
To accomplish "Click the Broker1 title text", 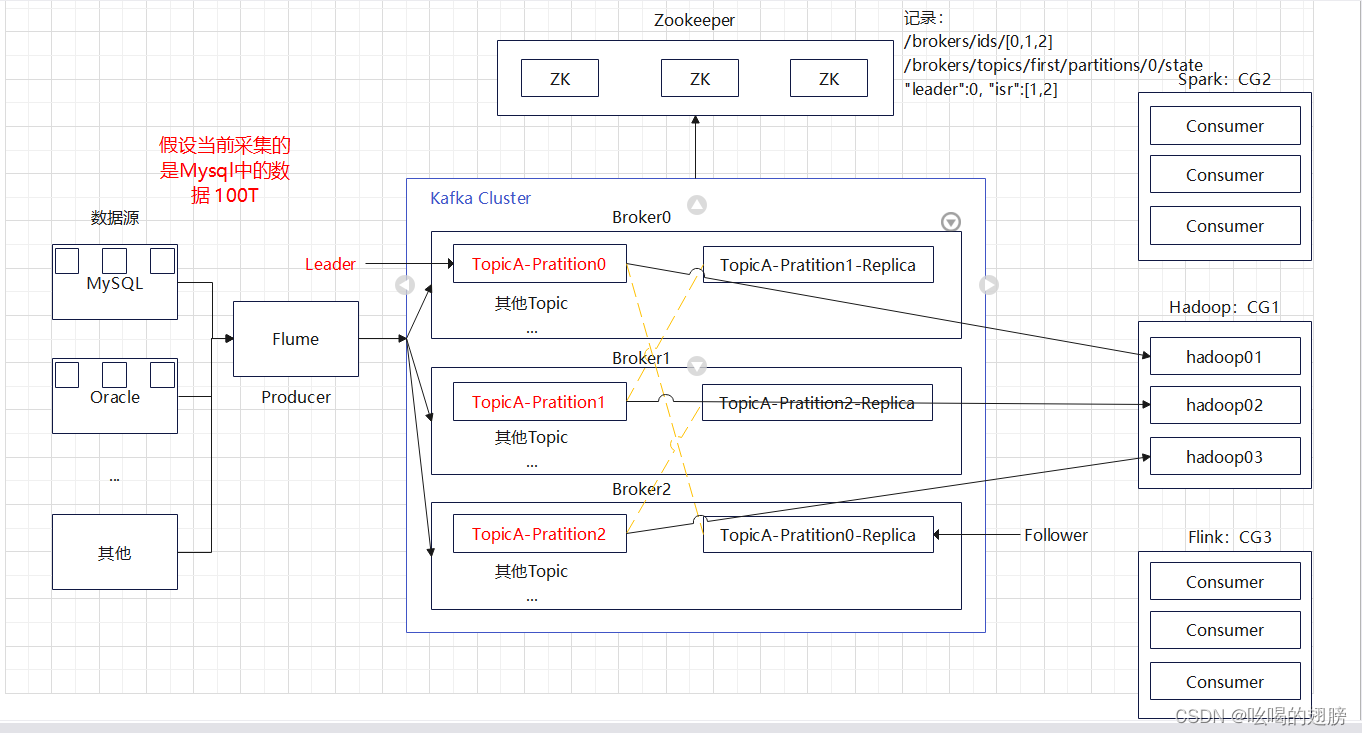I will [x=641, y=358].
